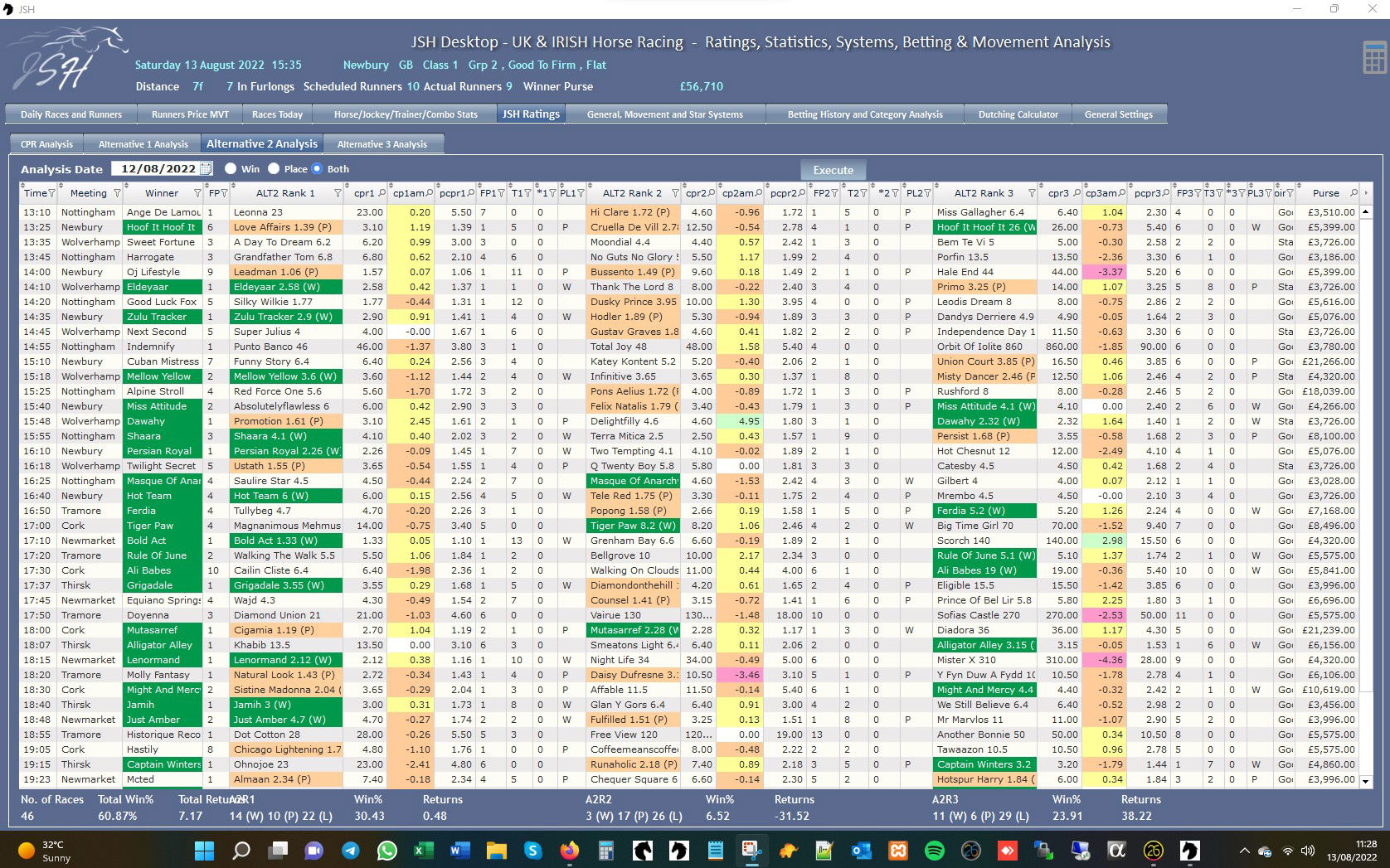Open Spotify from the taskbar
The image size is (1390, 868).
click(x=934, y=851)
